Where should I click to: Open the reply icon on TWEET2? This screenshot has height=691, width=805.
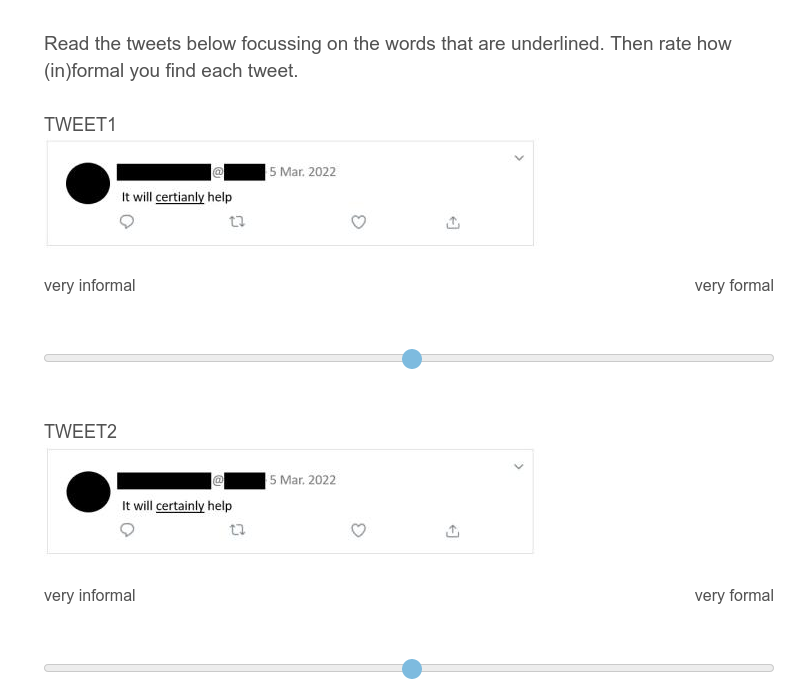tap(127, 531)
